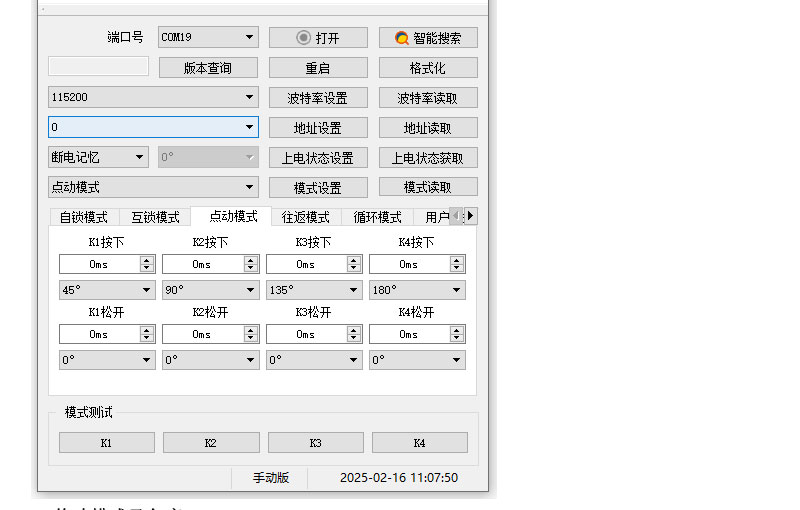Open the K4按下 angle dropdown showing 180°

point(417,290)
